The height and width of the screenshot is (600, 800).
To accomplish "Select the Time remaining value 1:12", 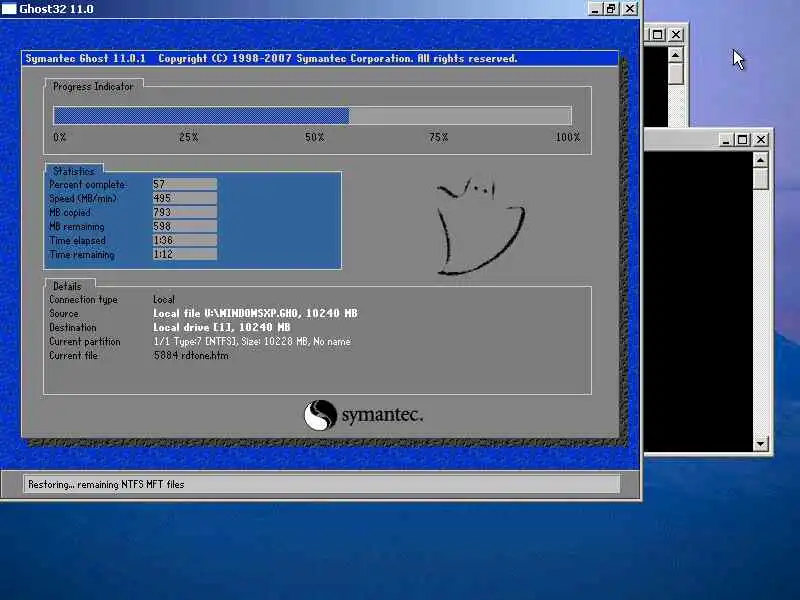I will pos(185,254).
